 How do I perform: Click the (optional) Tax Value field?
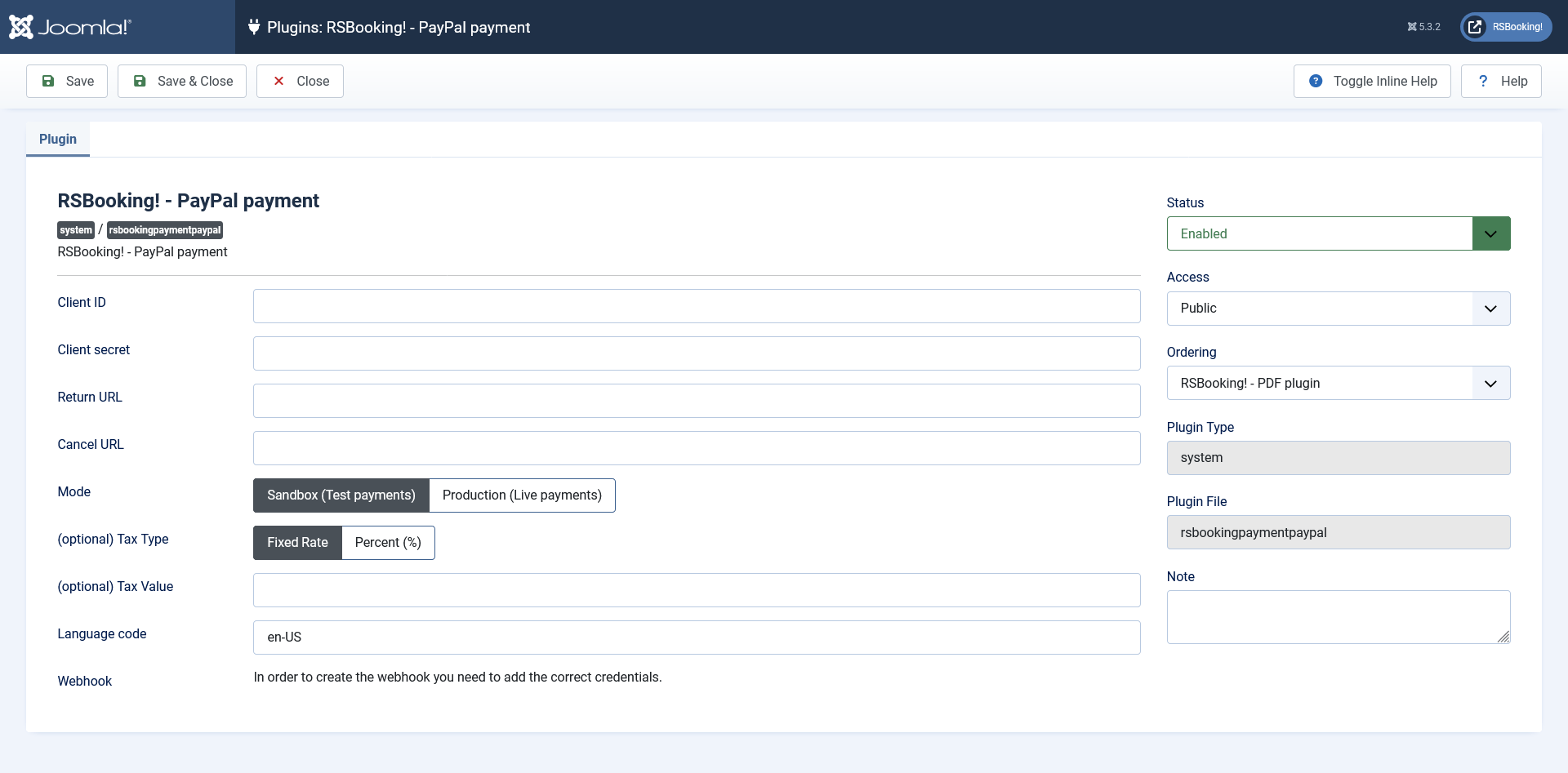click(x=697, y=590)
